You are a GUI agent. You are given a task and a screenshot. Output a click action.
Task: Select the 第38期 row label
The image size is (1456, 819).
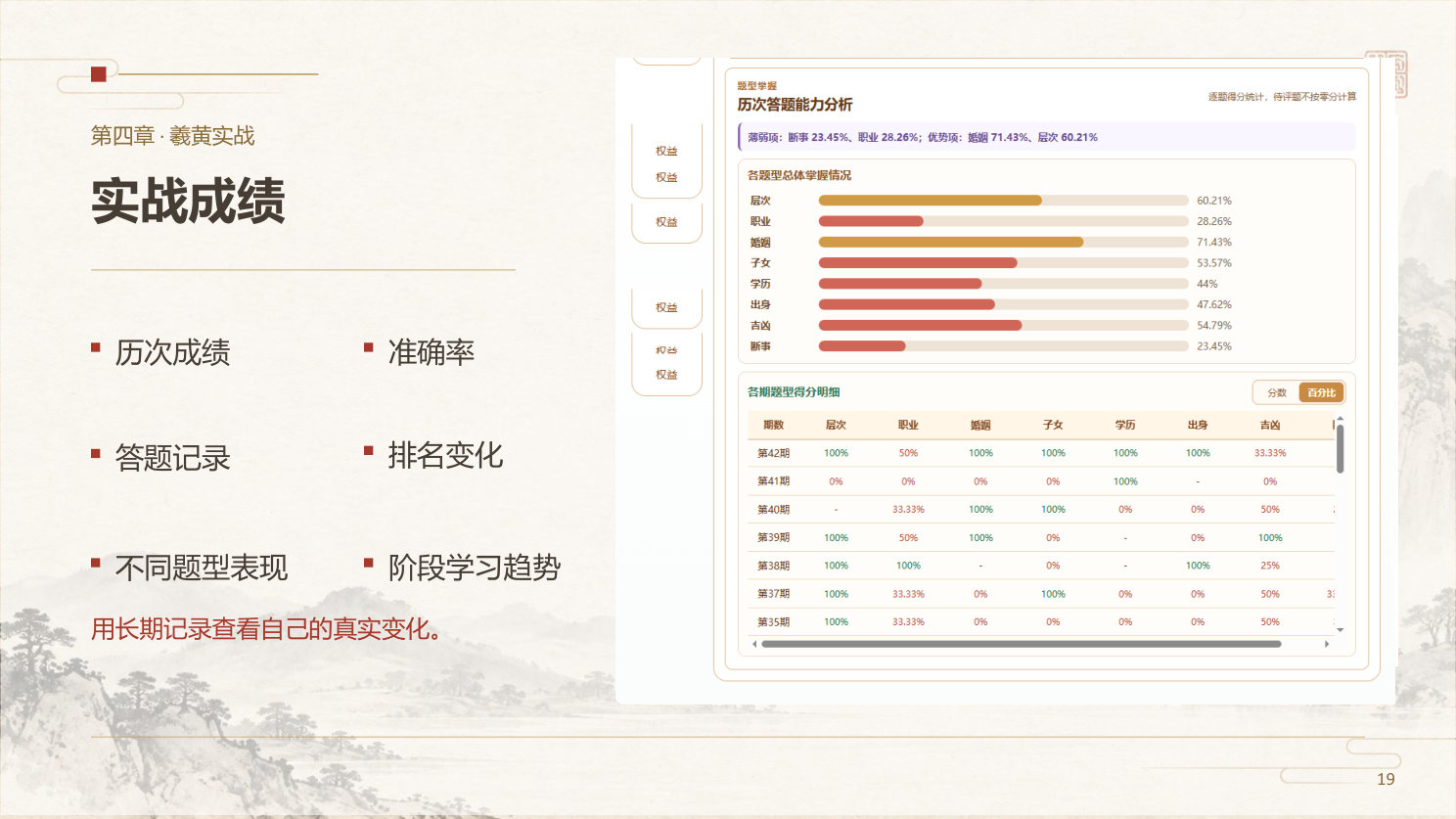773,566
